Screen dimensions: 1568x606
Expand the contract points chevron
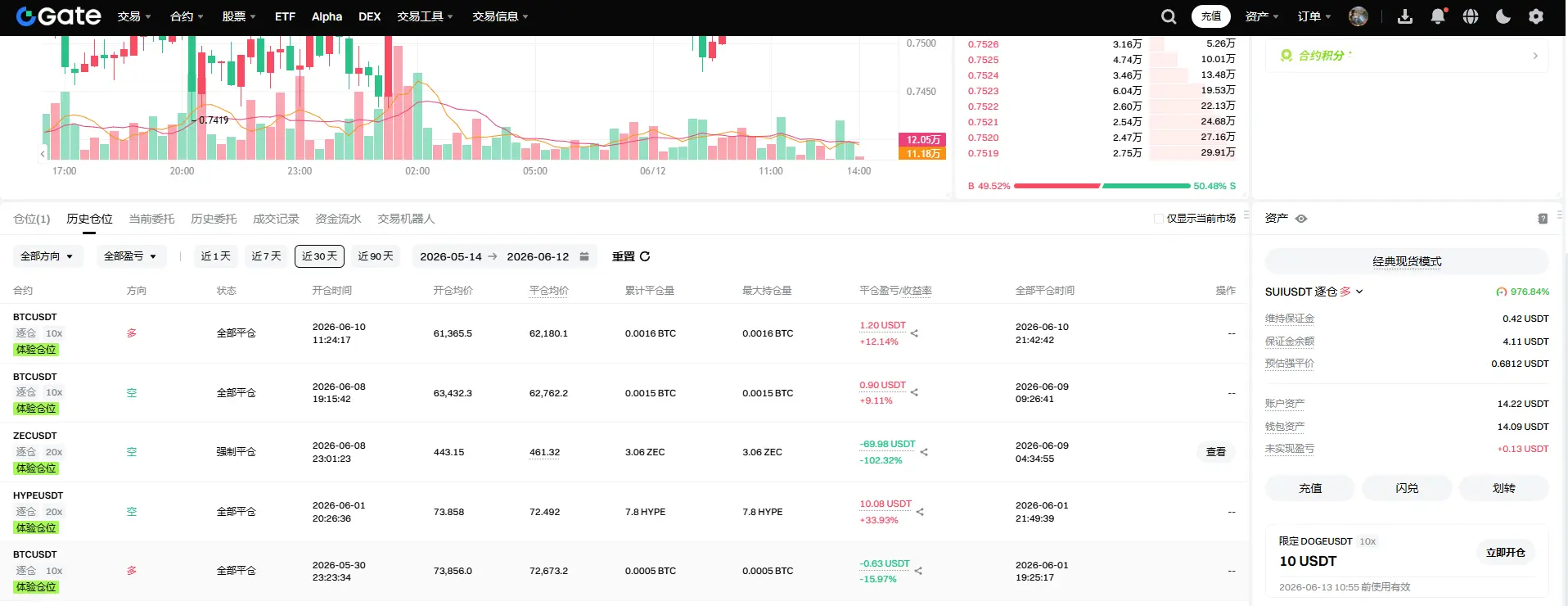(1535, 56)
